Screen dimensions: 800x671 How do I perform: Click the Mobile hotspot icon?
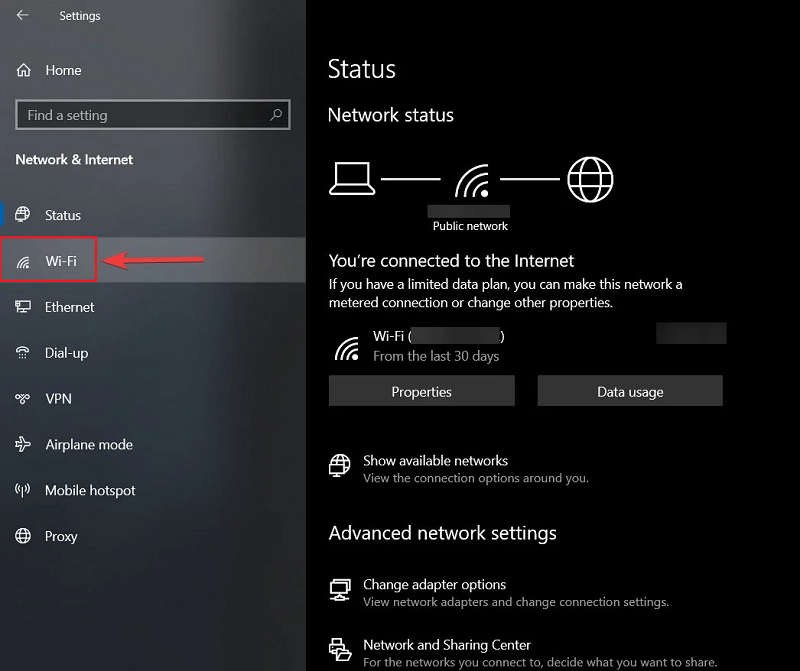[x=23, y=491]
